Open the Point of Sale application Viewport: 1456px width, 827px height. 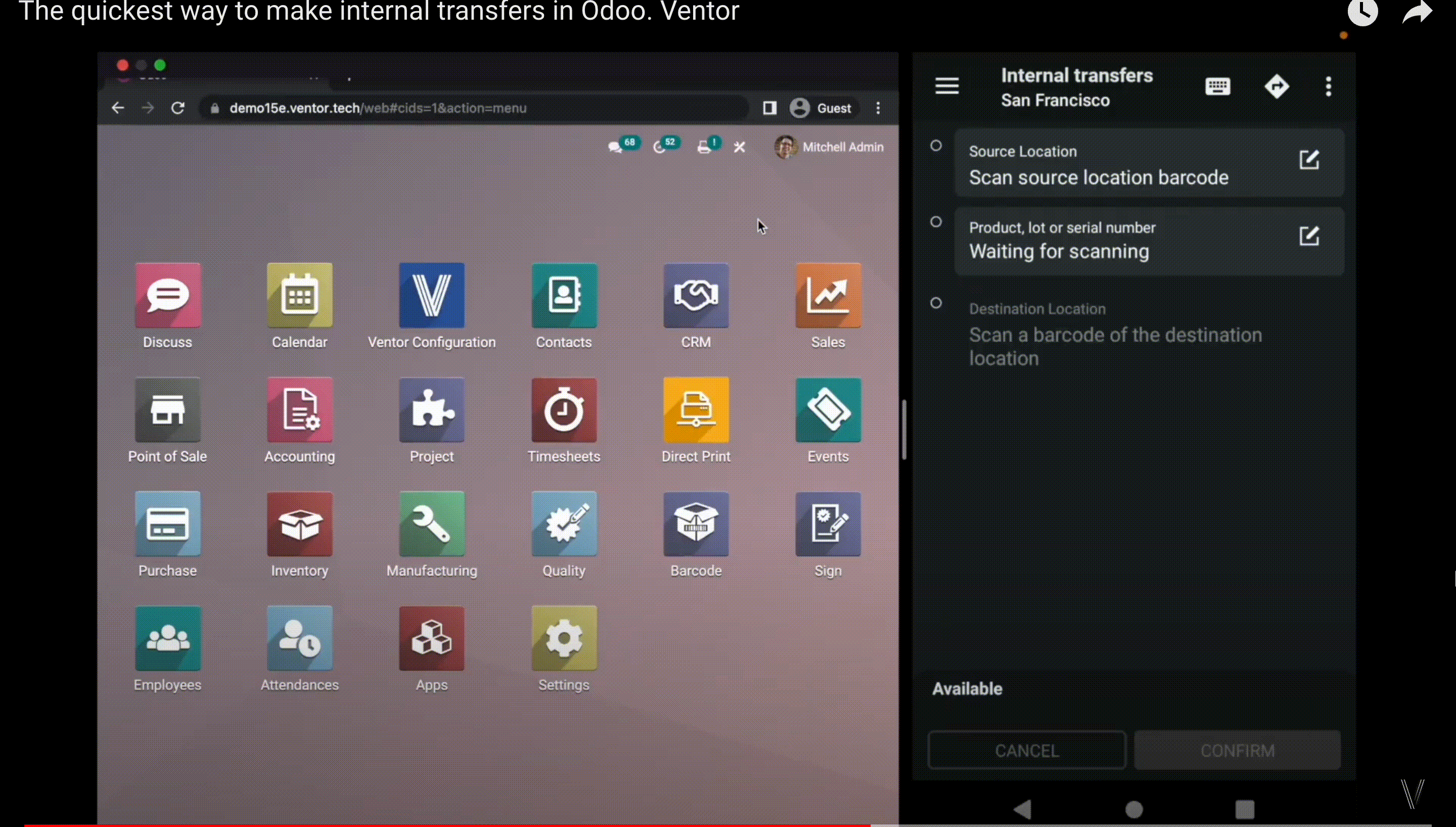point(167,421)
